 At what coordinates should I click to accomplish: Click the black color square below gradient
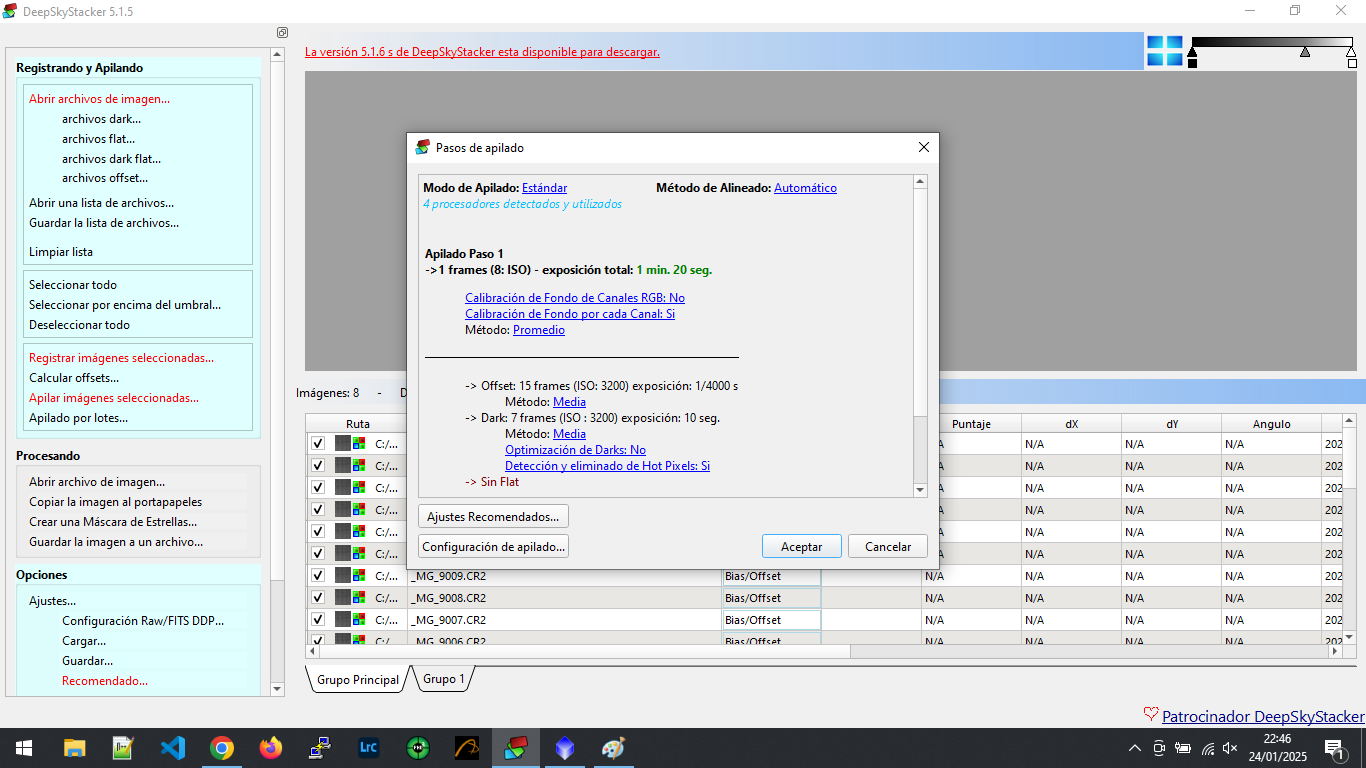click(1192, 63)
